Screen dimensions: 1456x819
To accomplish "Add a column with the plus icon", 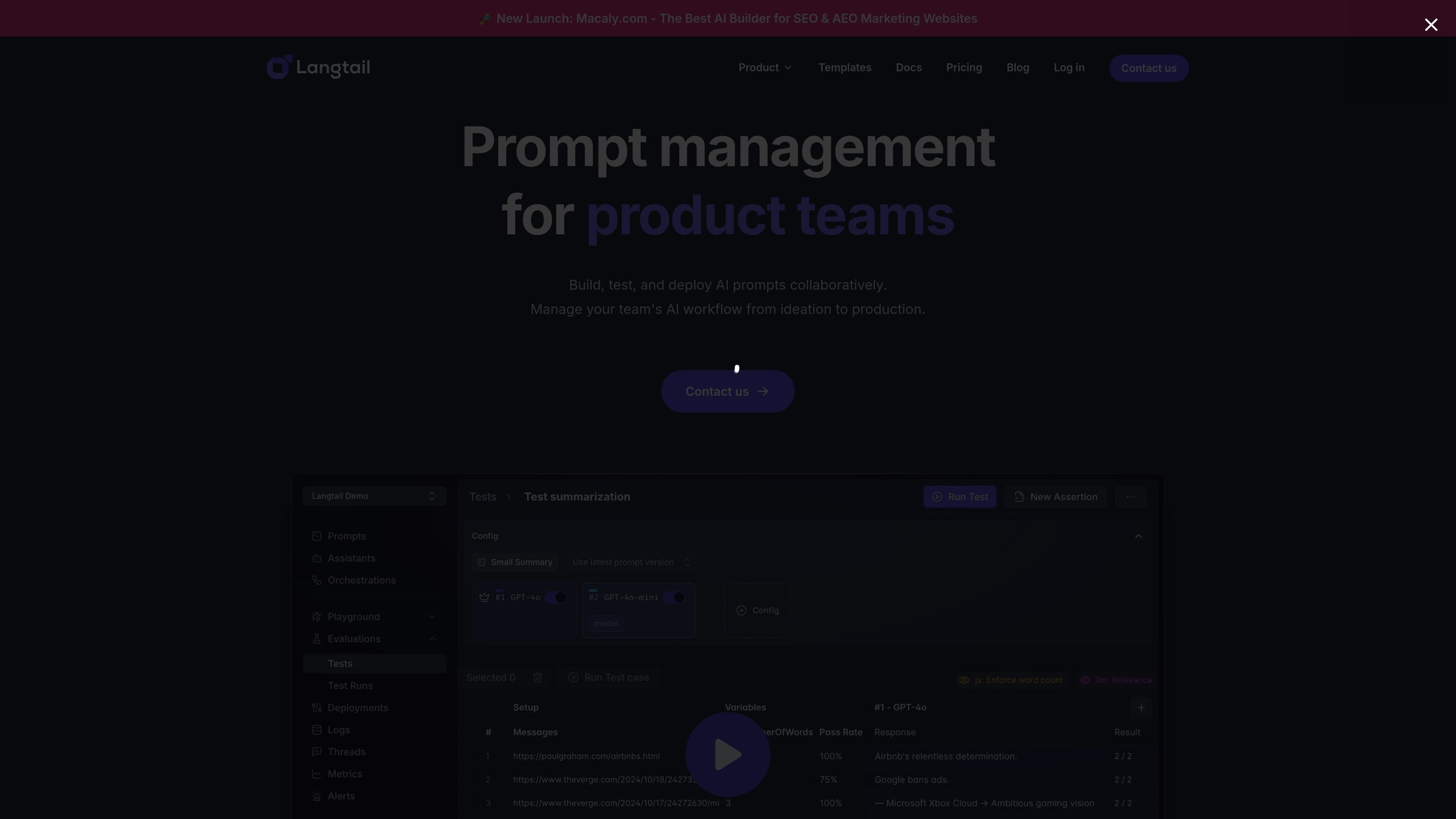I will (1141, 708).
